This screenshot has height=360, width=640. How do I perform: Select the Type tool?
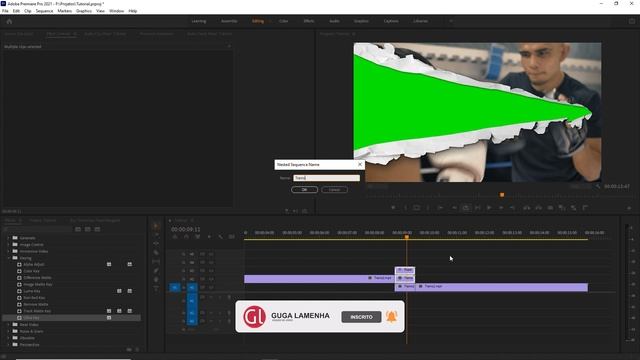(156, 289)
